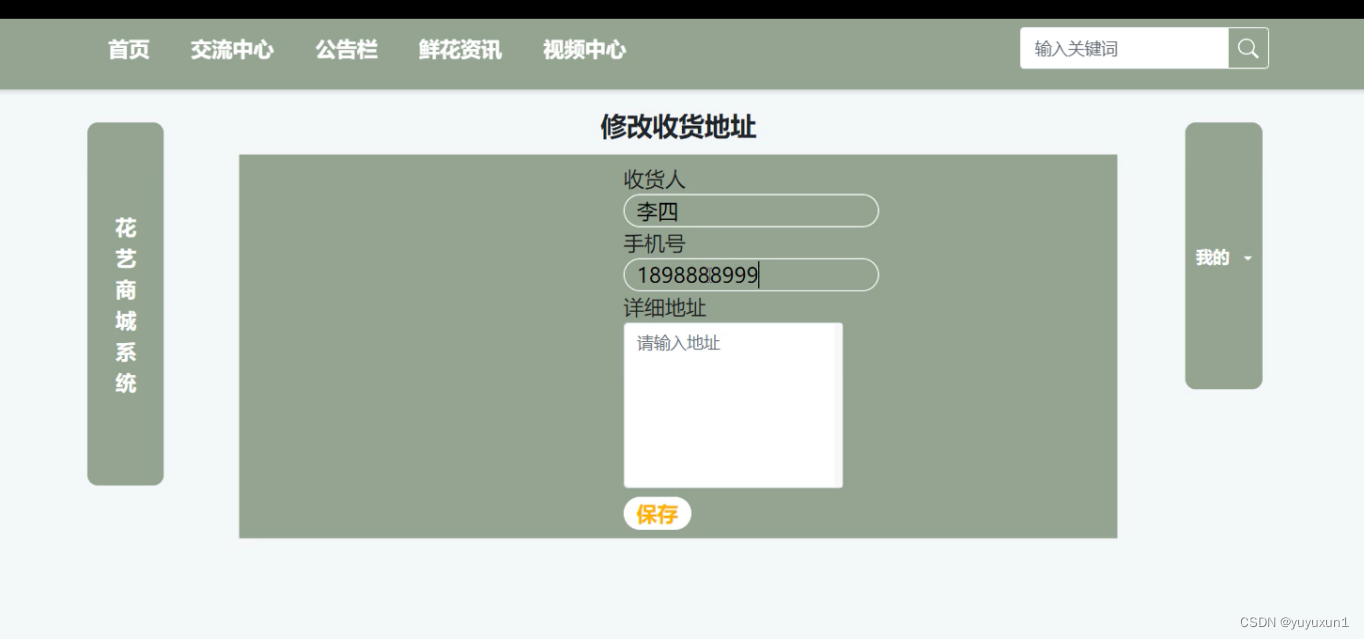Expand the 我的 dropdown arrow
This screenshot has width=1364, height=639.
click(1247, 258)
